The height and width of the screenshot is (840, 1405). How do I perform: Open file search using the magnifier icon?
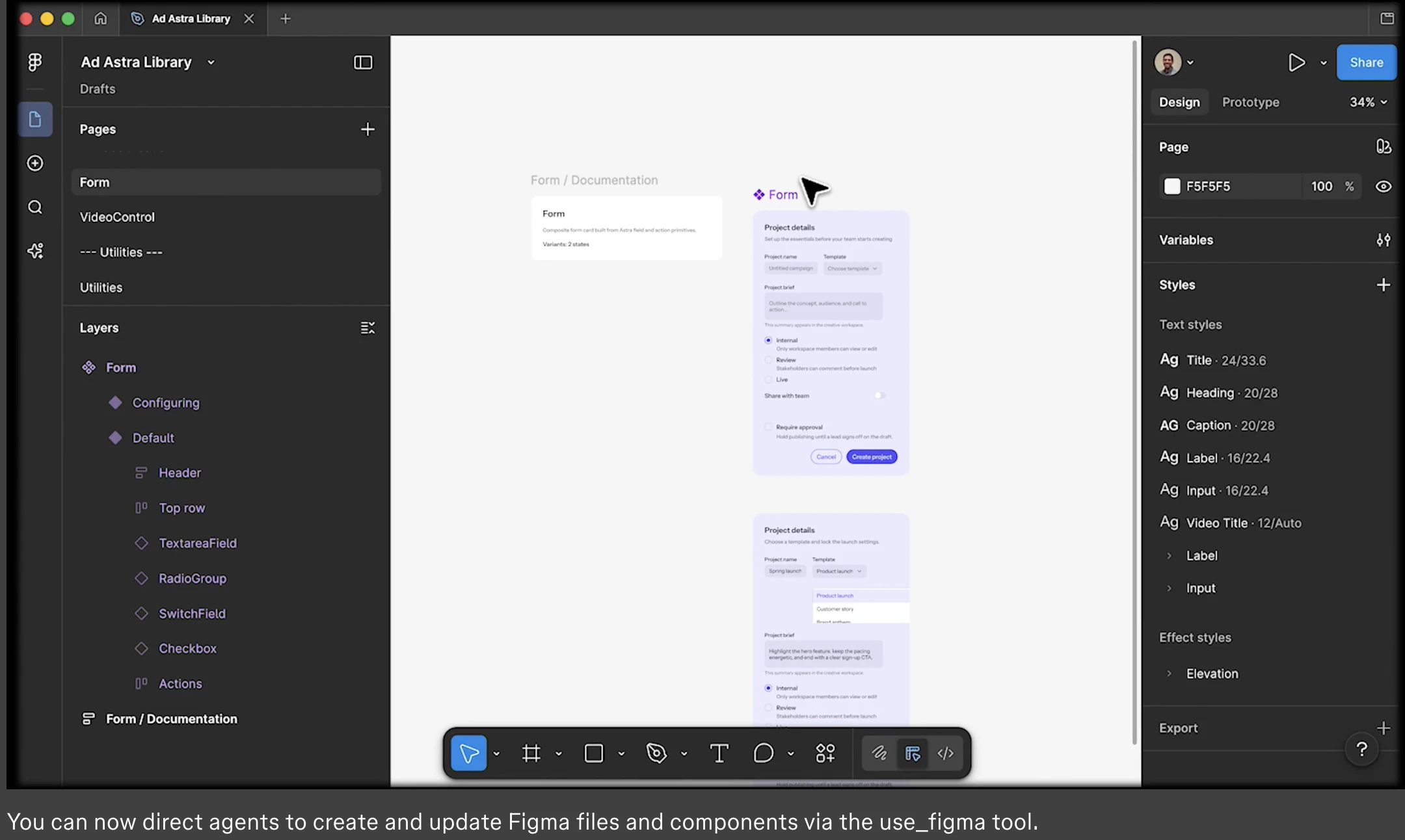(x=34, y=207)
